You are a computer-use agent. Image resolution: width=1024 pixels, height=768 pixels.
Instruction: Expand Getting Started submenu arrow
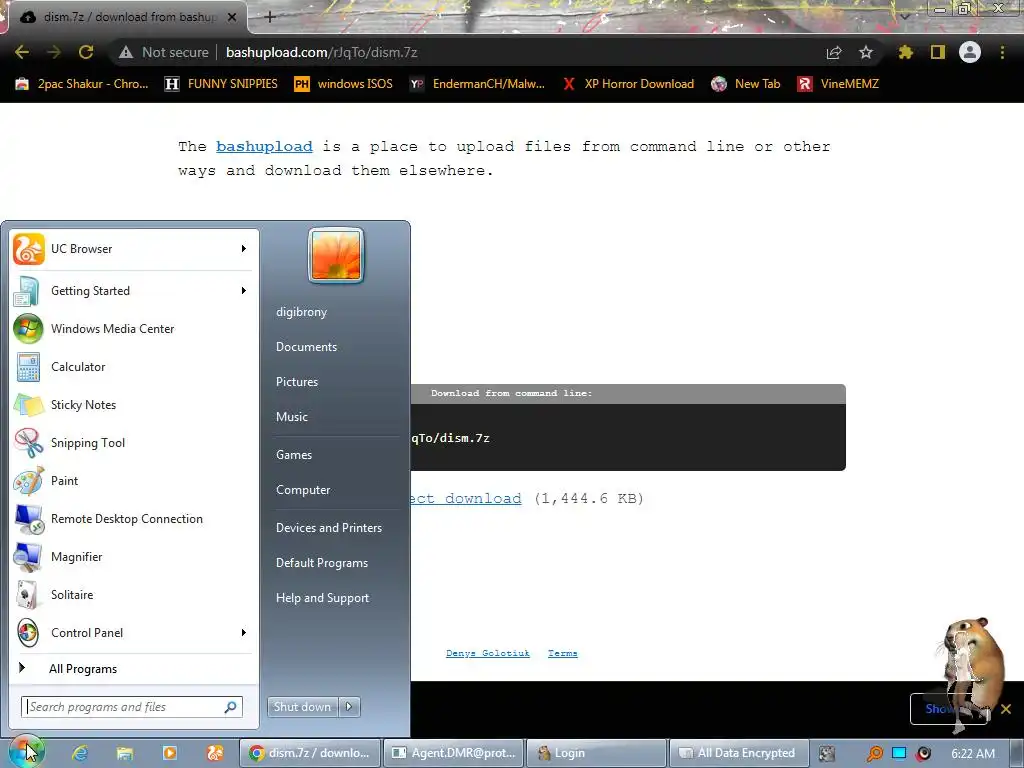pos(244,291)
